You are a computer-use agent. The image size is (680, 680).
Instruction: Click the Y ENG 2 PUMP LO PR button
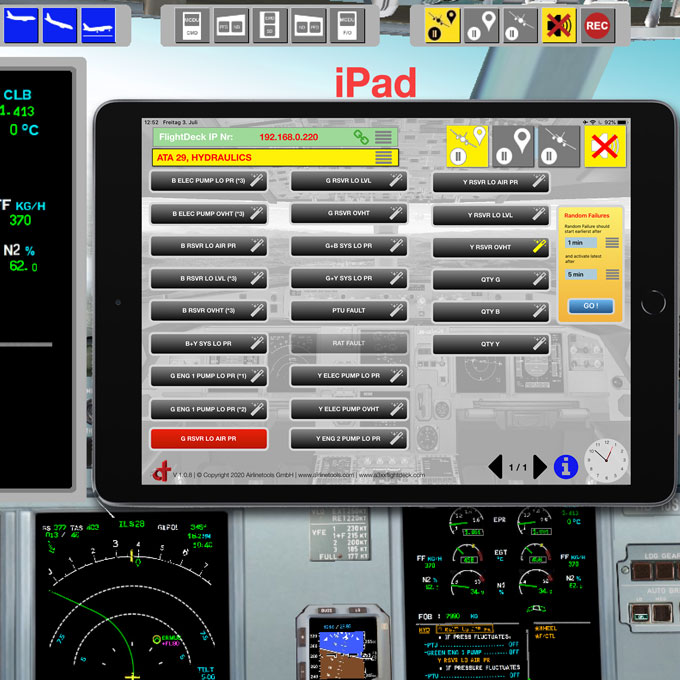[349, 439]
